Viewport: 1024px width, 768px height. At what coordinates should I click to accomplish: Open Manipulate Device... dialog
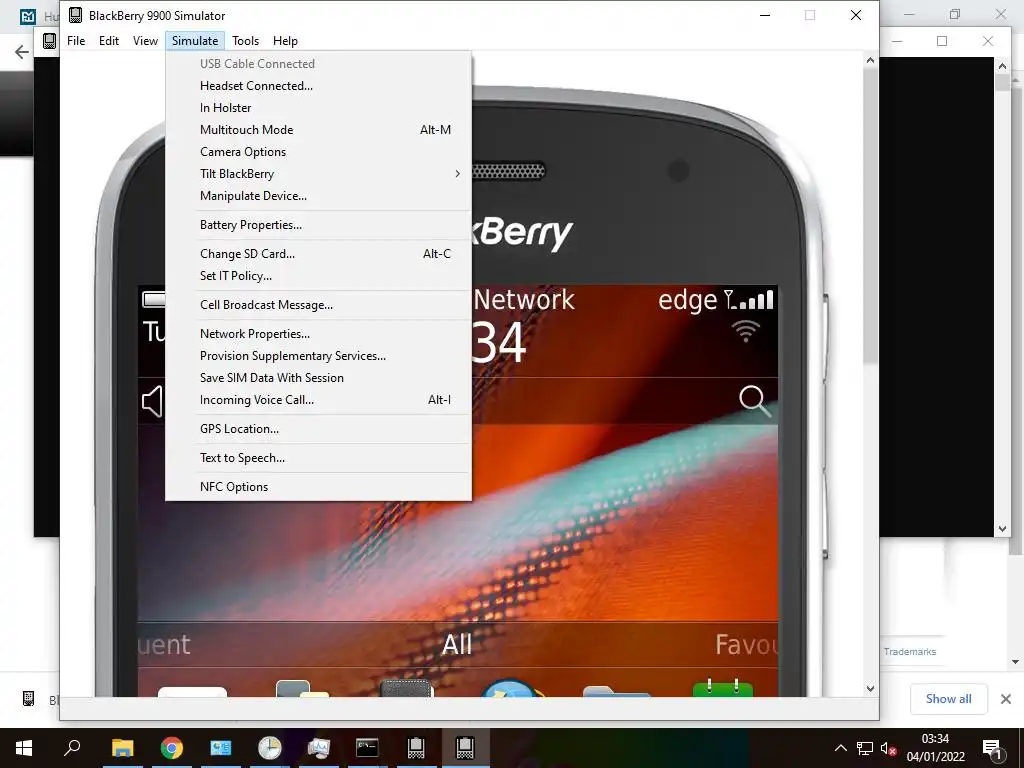pyautogui.click(x=319, y=196)
